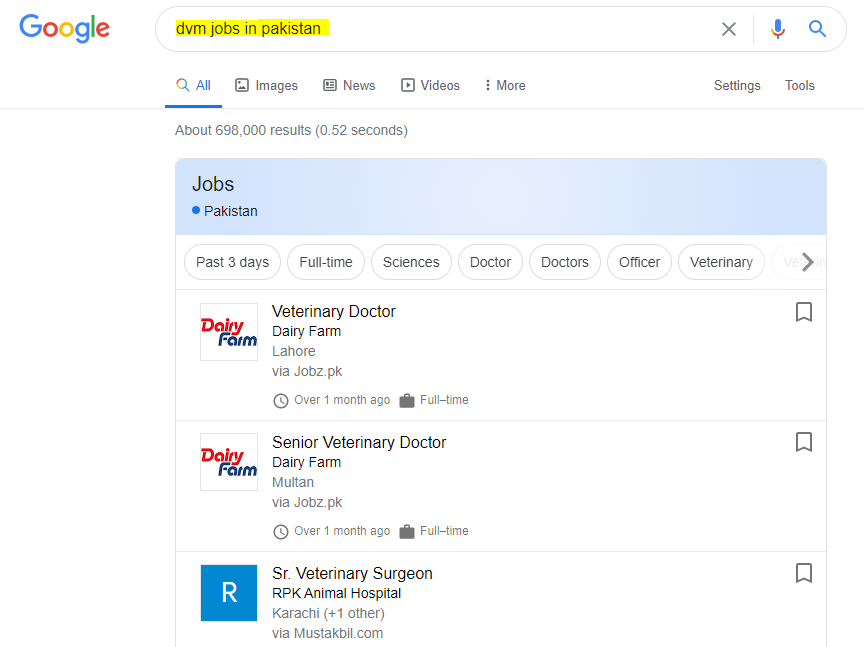The width and height of the screenshot is (864, 647).
Task: Go to the Videos tab
Action: point(430,85)
